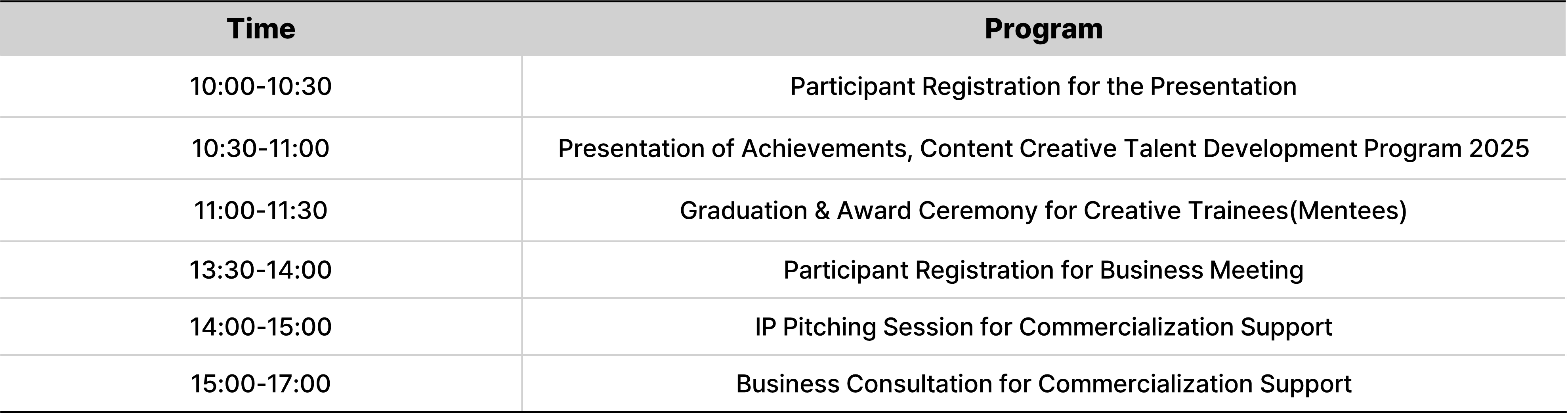Click the Program column header
Screen dimensions: 1568x414
(x=1043, y=29)
